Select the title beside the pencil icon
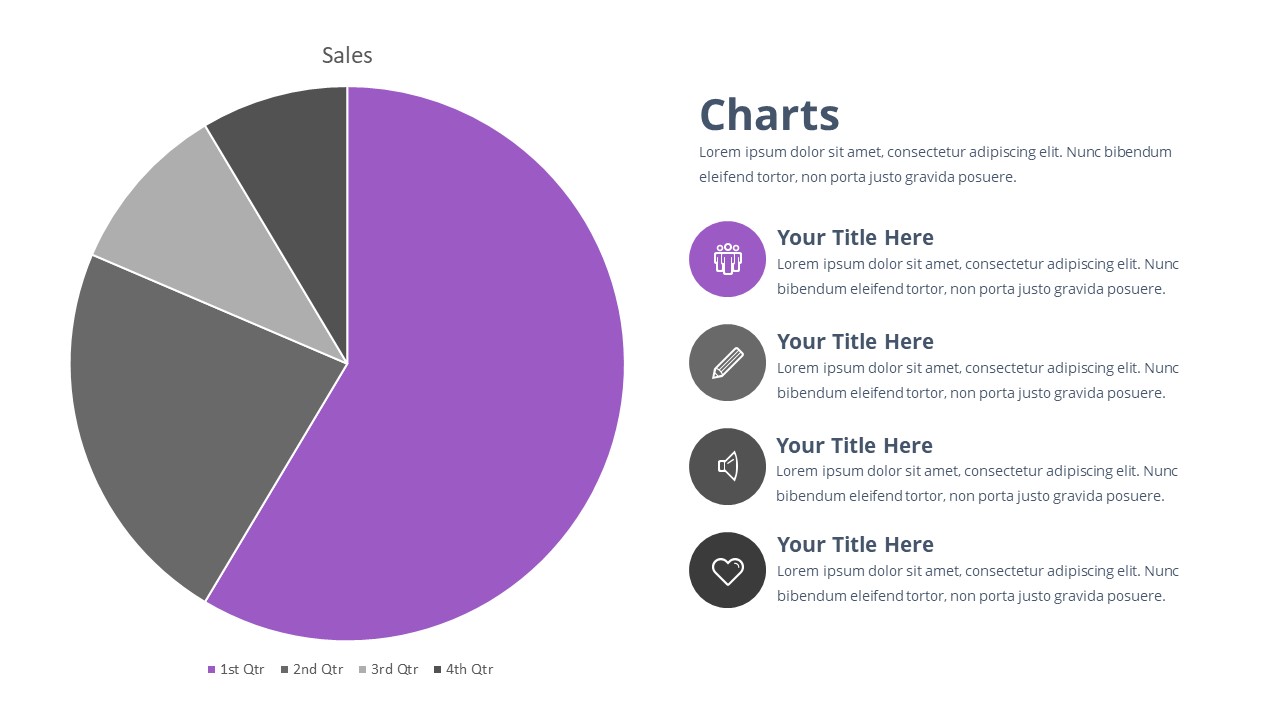Screen dimensions: 1280x720 click(x=855, y=342)
